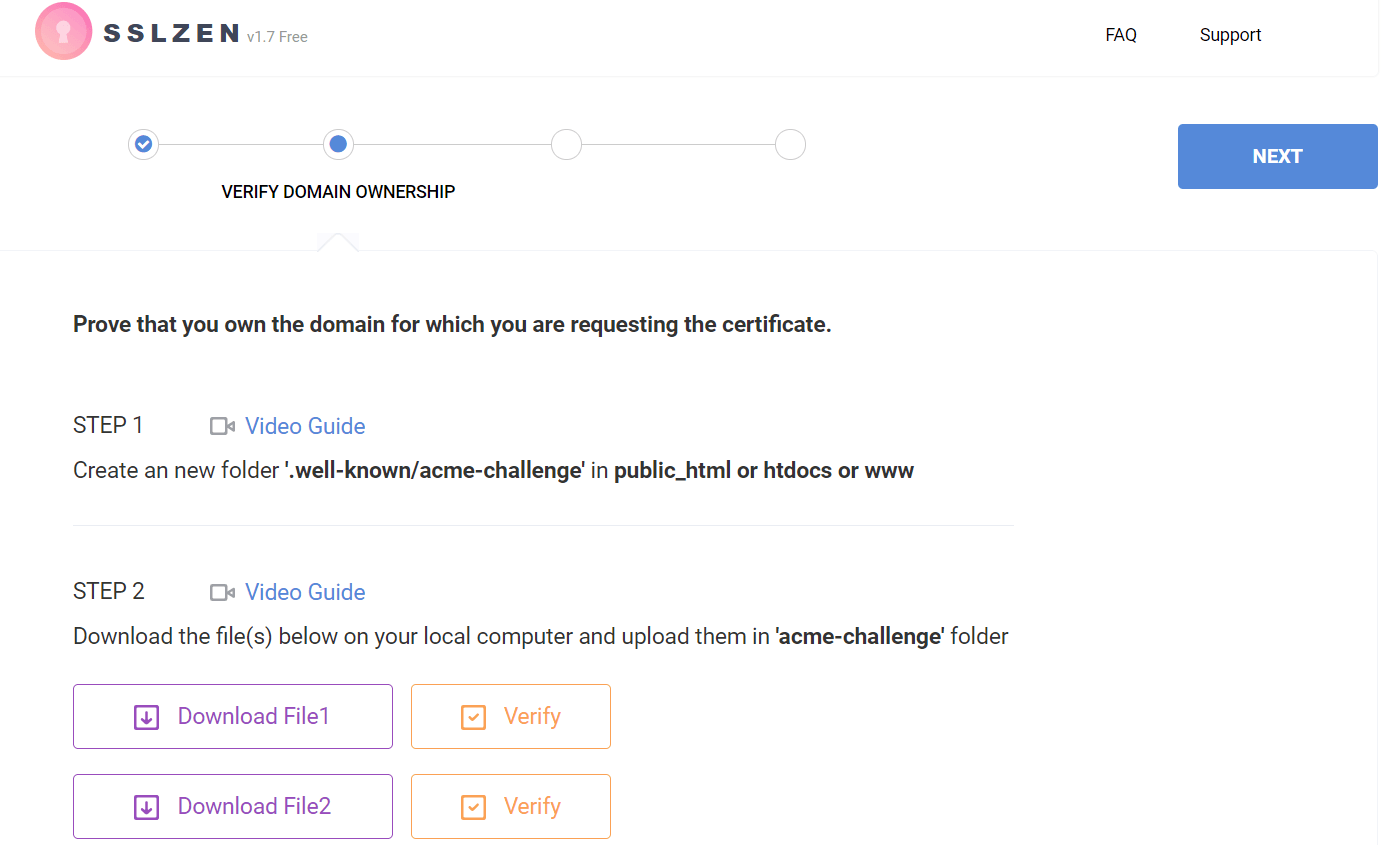The width and height of the screenshot is (1390, 845).
Task: Click the checkmark icon on the second Verify button
Action: point(473,807)
